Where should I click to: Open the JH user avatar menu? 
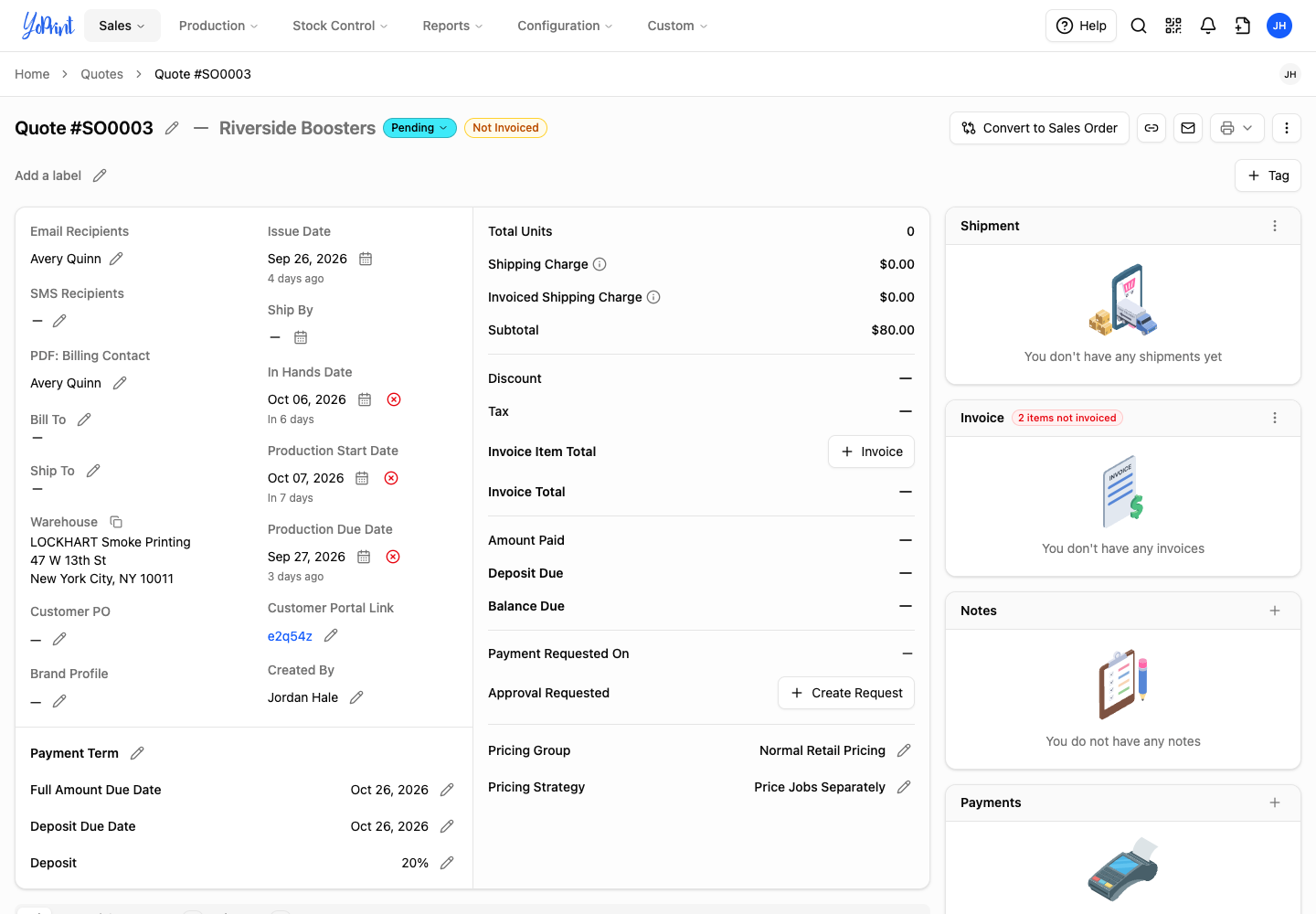point(1279,26)
